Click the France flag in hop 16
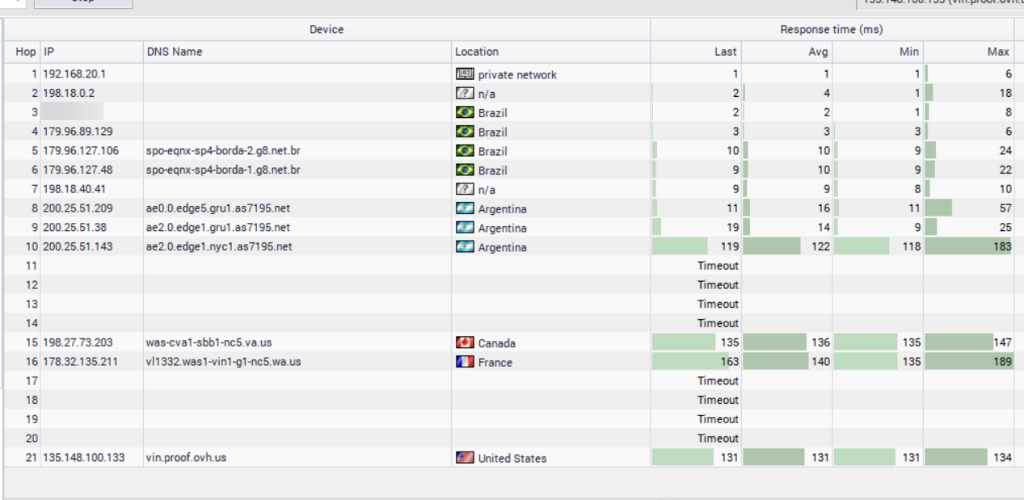The image size is (1024, 500). (x=464, y=362)
